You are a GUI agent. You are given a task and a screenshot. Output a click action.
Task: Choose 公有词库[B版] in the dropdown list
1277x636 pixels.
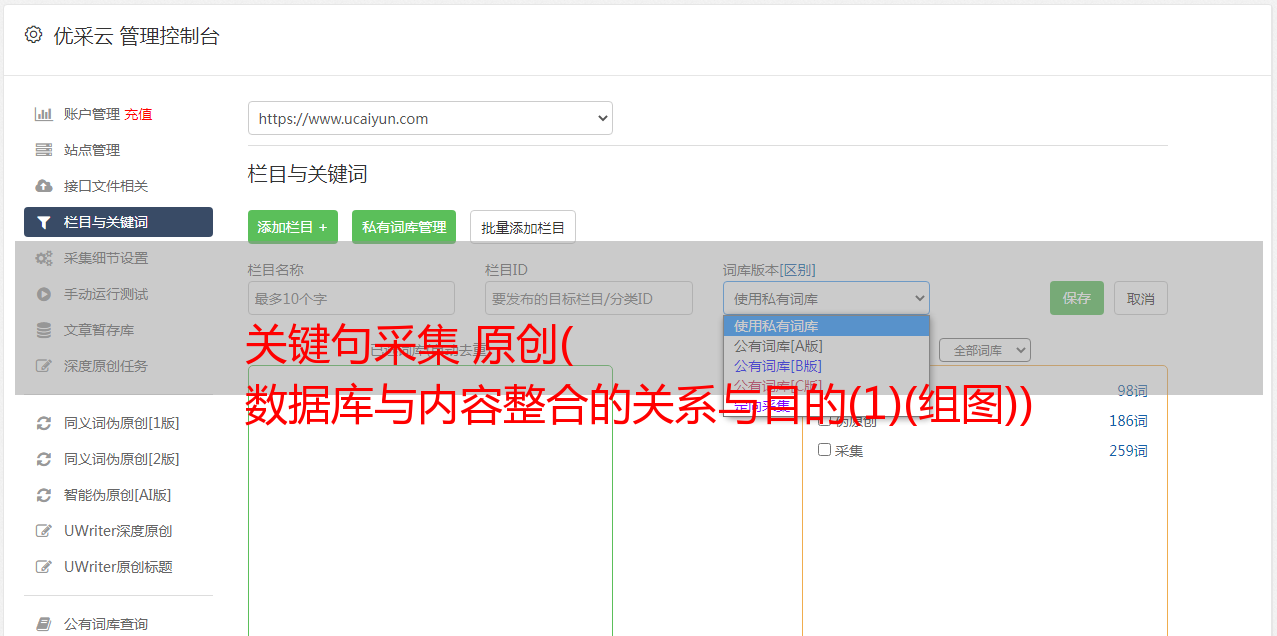tap(826, 366)
